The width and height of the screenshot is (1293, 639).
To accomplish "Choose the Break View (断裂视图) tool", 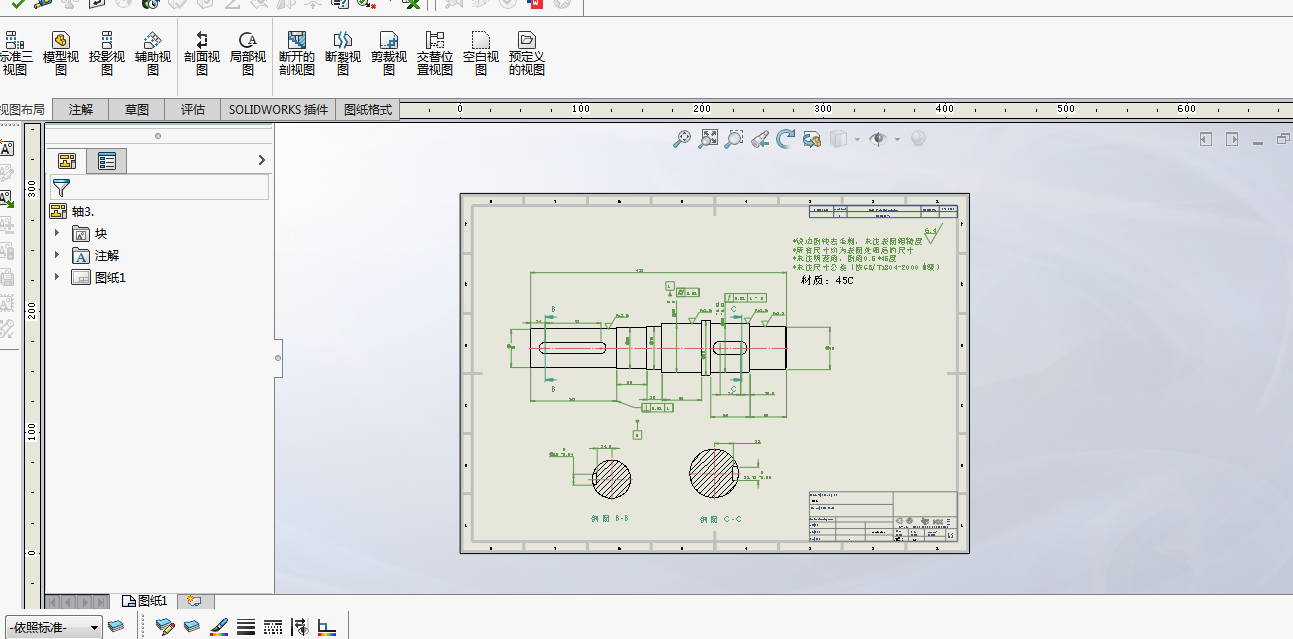I will (343, 53).
